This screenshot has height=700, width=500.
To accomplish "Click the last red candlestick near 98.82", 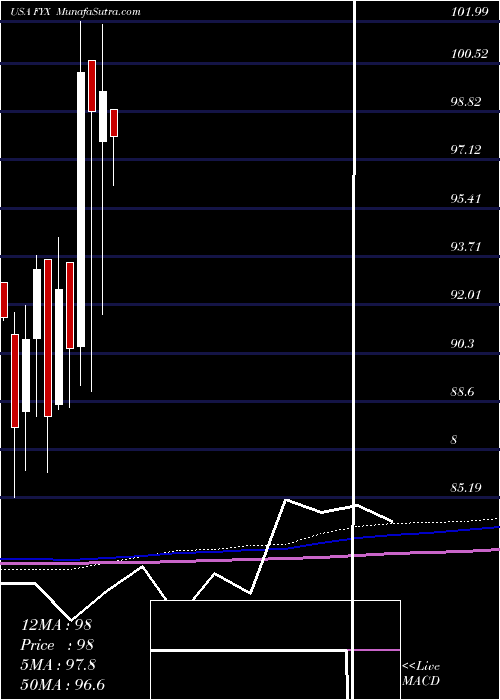I will (x=114, y=123).
